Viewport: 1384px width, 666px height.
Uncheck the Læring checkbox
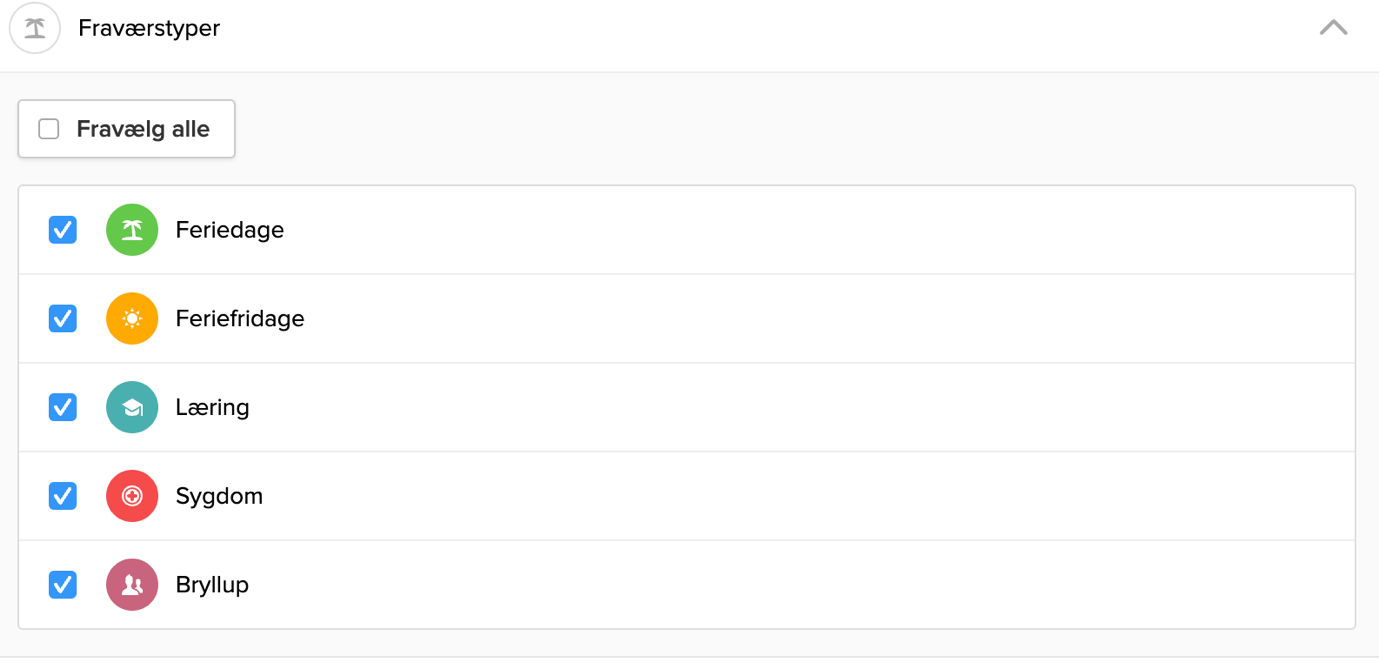click(x=63, y=408)
